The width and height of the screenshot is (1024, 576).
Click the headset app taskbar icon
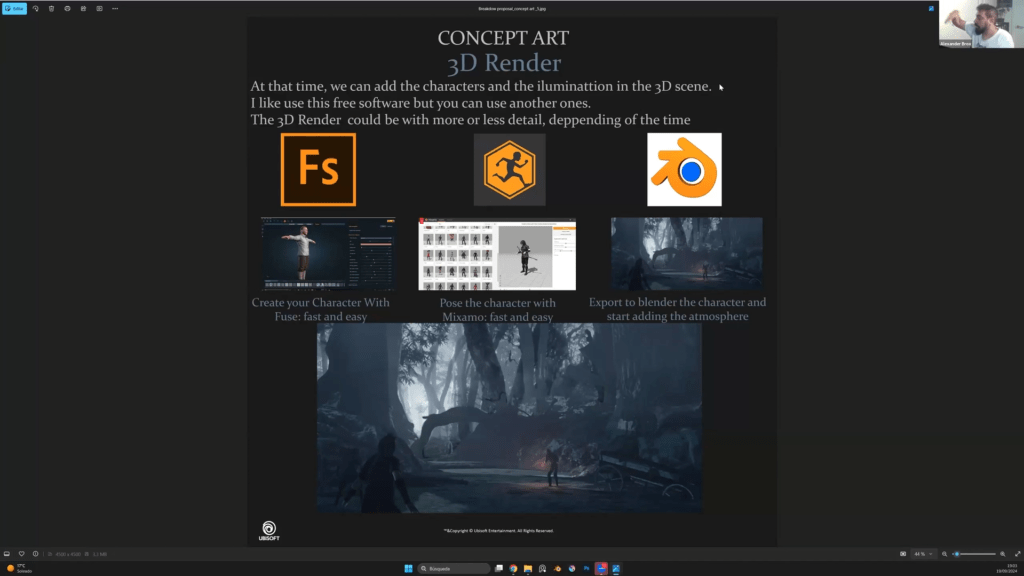[x=542, y=568]
